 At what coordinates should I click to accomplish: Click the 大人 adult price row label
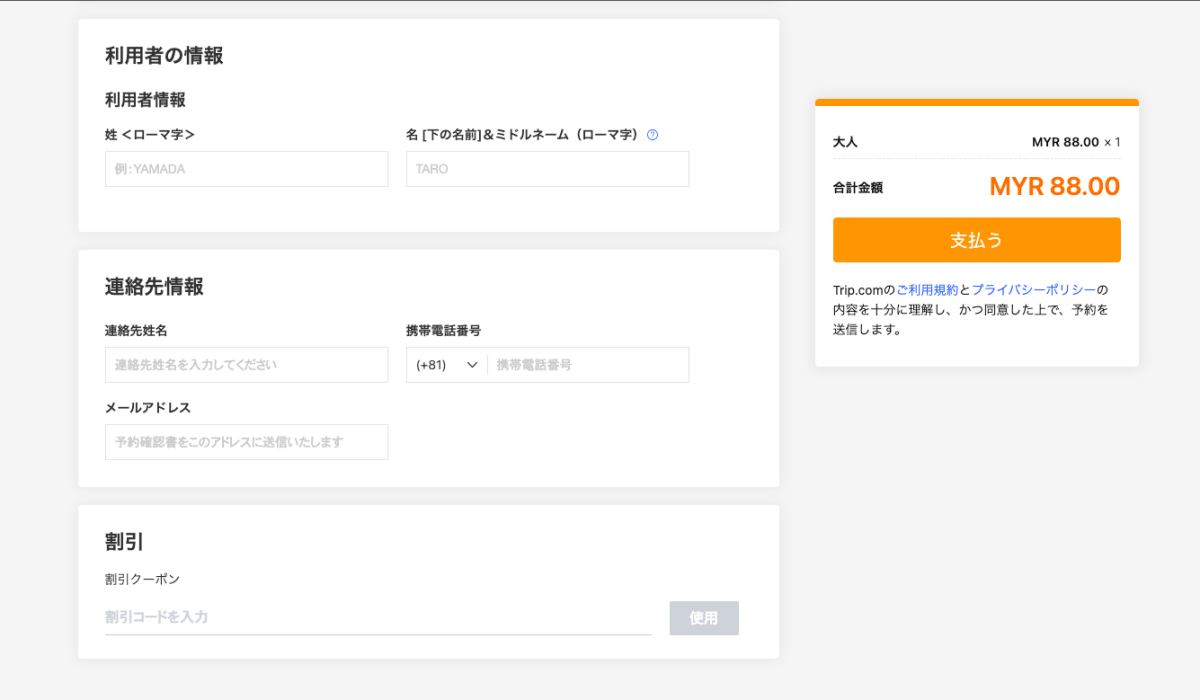coord(845,142)
